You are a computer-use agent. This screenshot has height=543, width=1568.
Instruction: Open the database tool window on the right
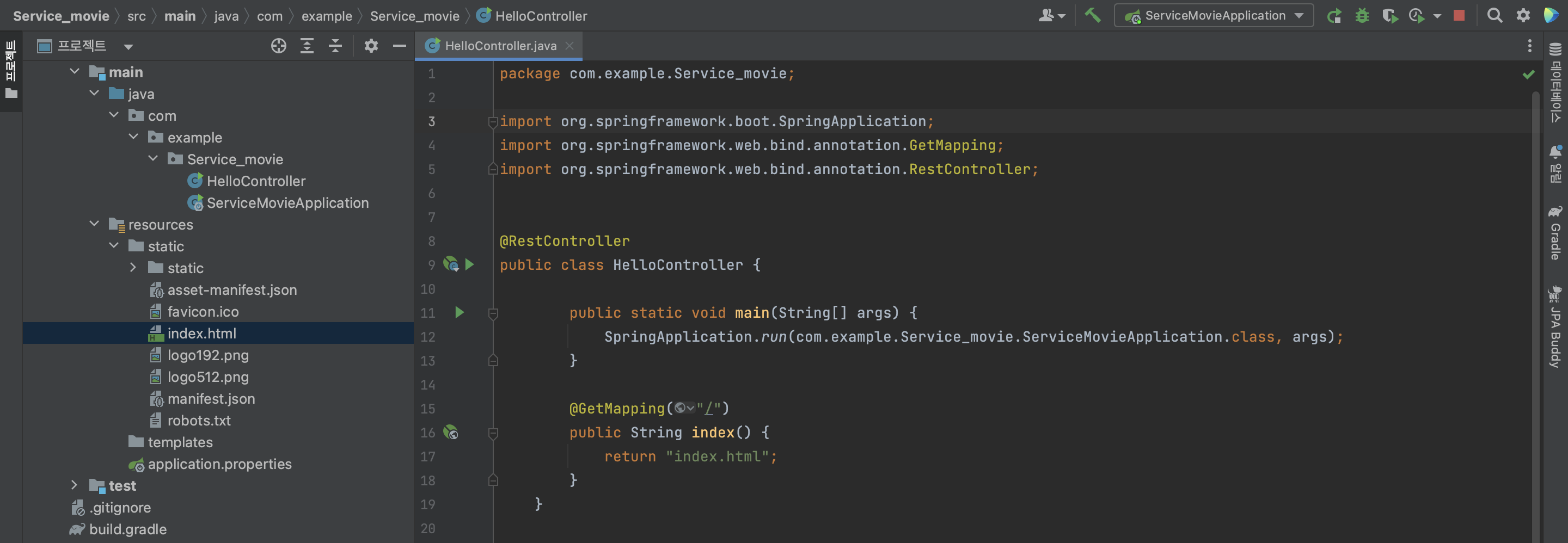pos(1556,83)
